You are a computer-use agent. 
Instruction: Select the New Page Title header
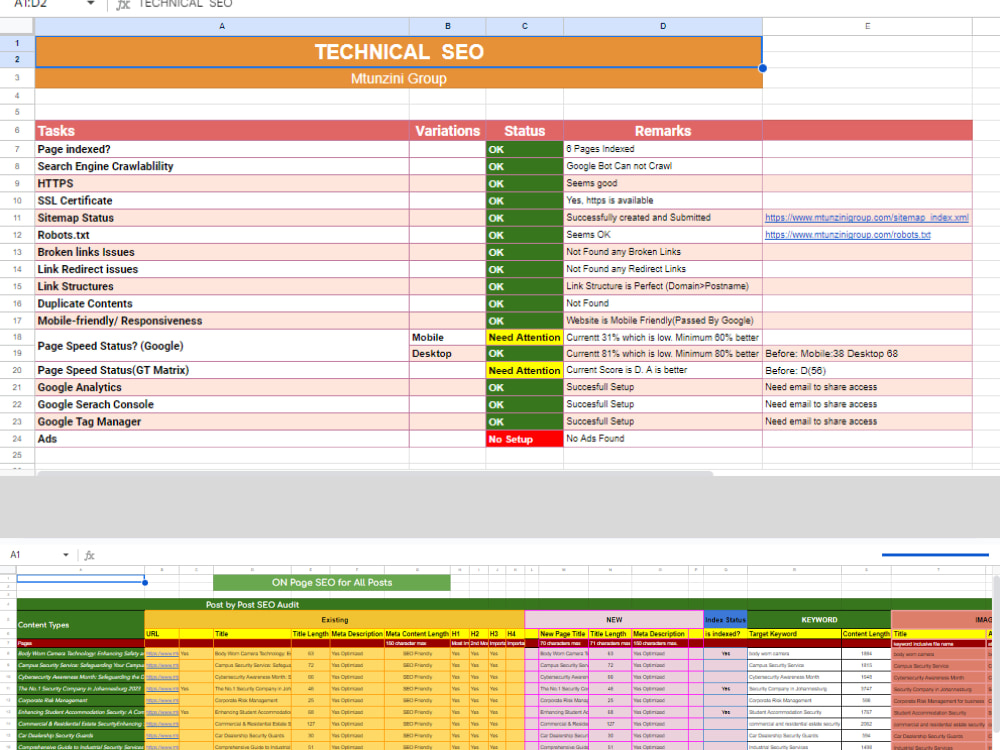coord(563,634)
